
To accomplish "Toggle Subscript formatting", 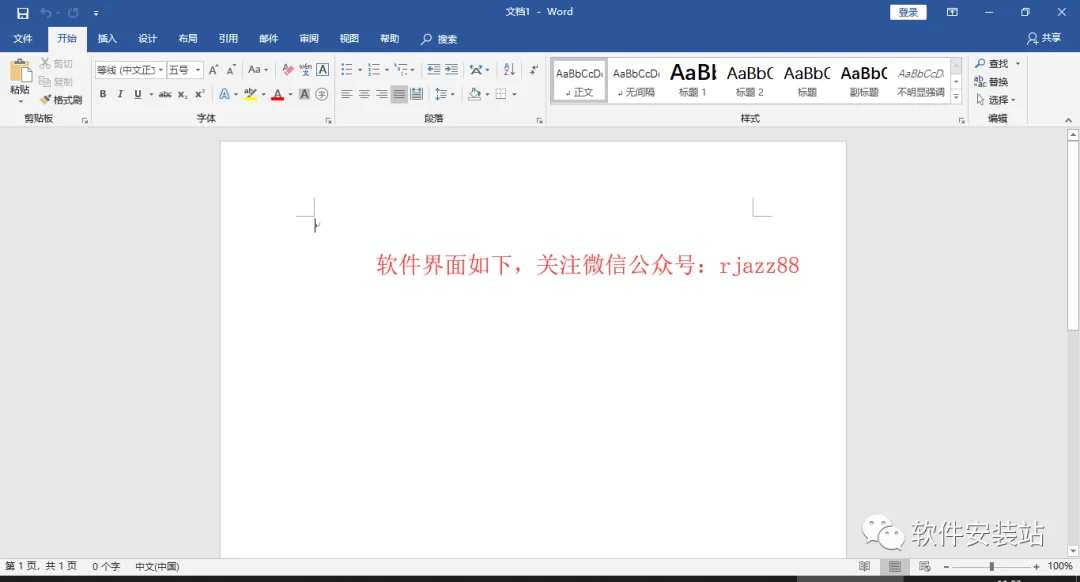I will pos(182,94).
